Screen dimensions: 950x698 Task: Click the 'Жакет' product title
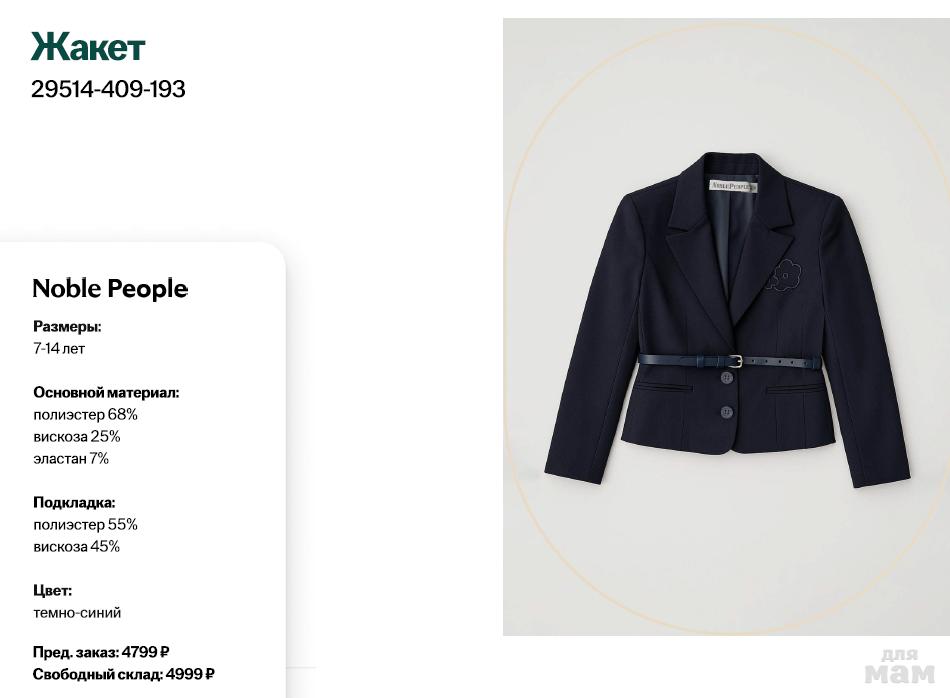(x=88, y=47)
